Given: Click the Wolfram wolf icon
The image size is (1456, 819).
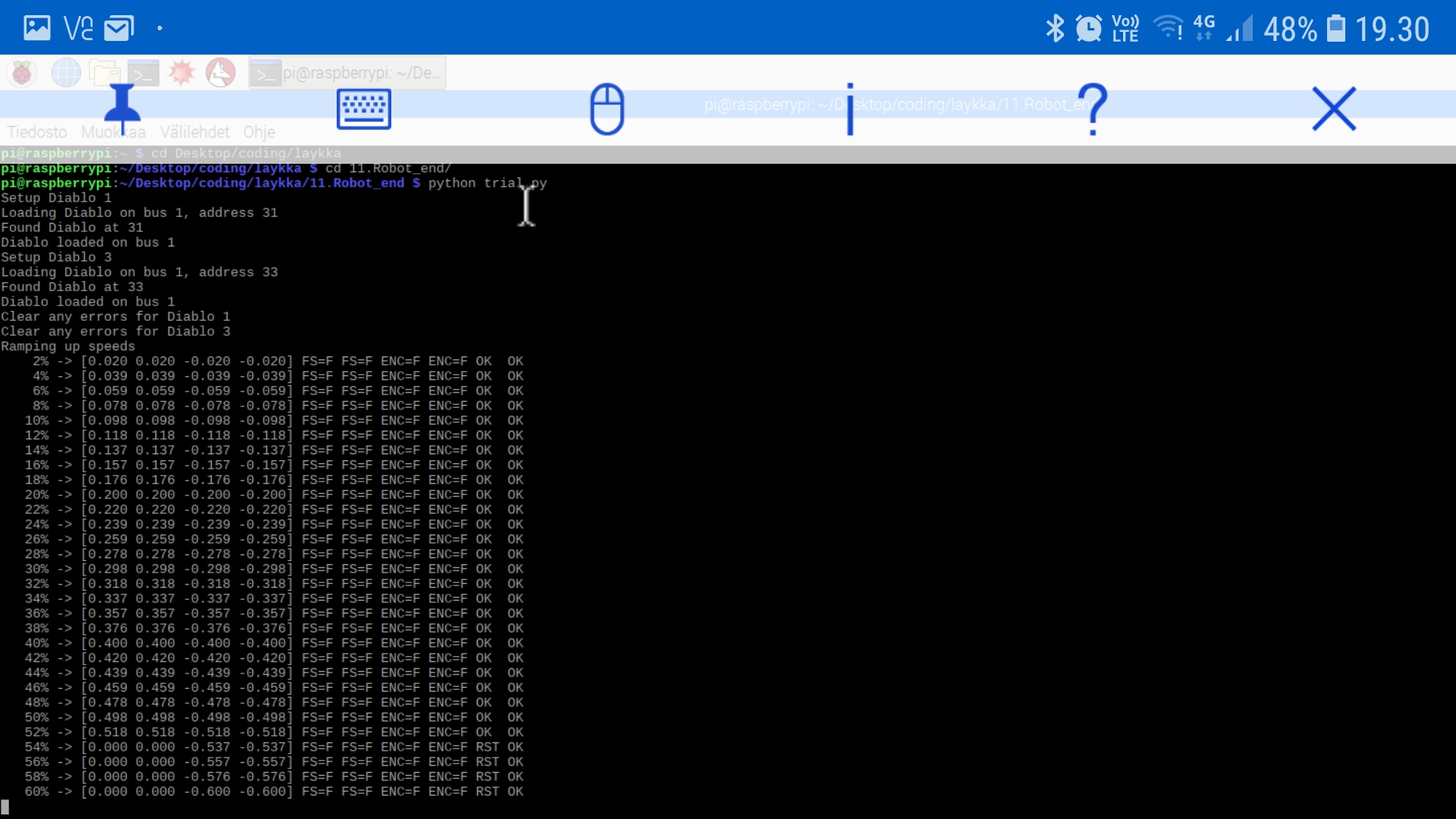Looking at the screenshot, I should [221, 74].
